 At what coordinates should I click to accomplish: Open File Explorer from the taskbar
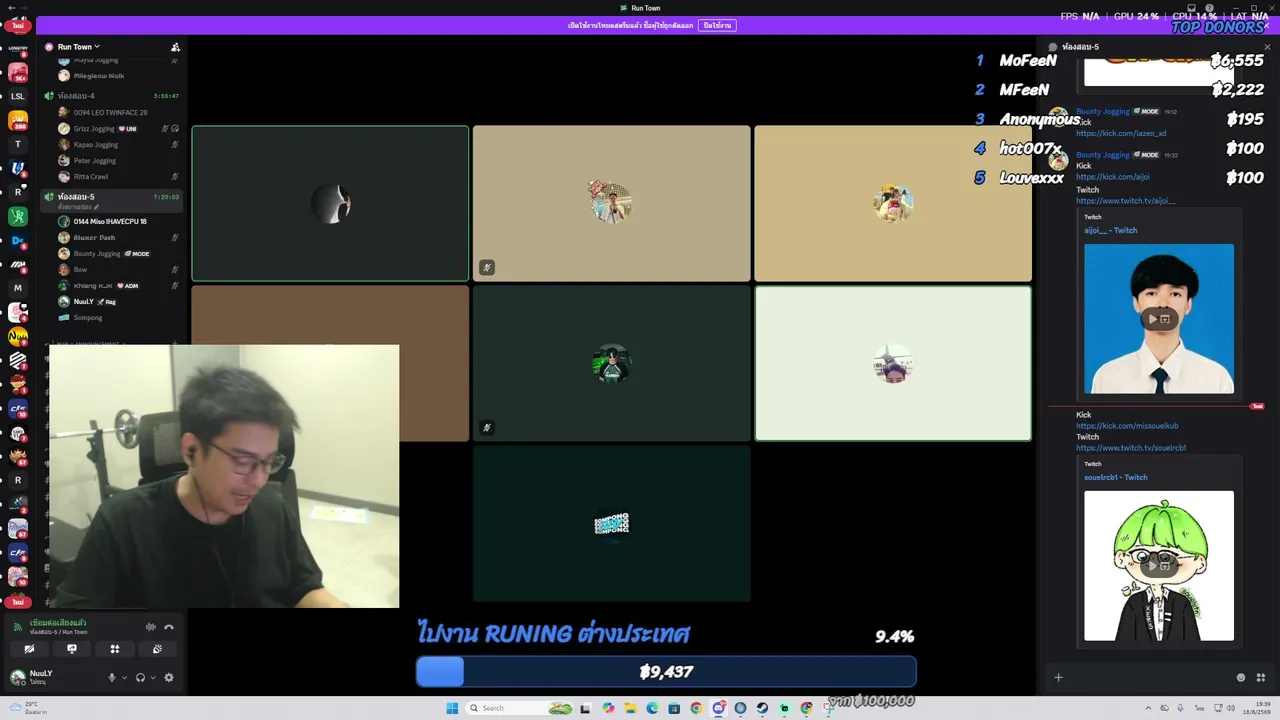click(x=630, y=708)
